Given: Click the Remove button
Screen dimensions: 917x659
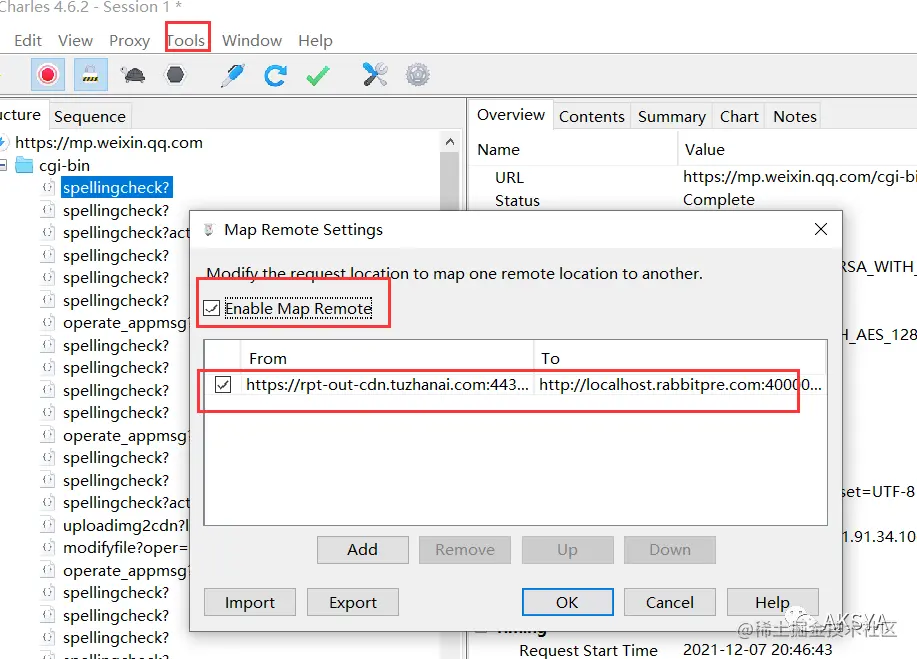Looking at the screenshot, I should coord(465,550).
